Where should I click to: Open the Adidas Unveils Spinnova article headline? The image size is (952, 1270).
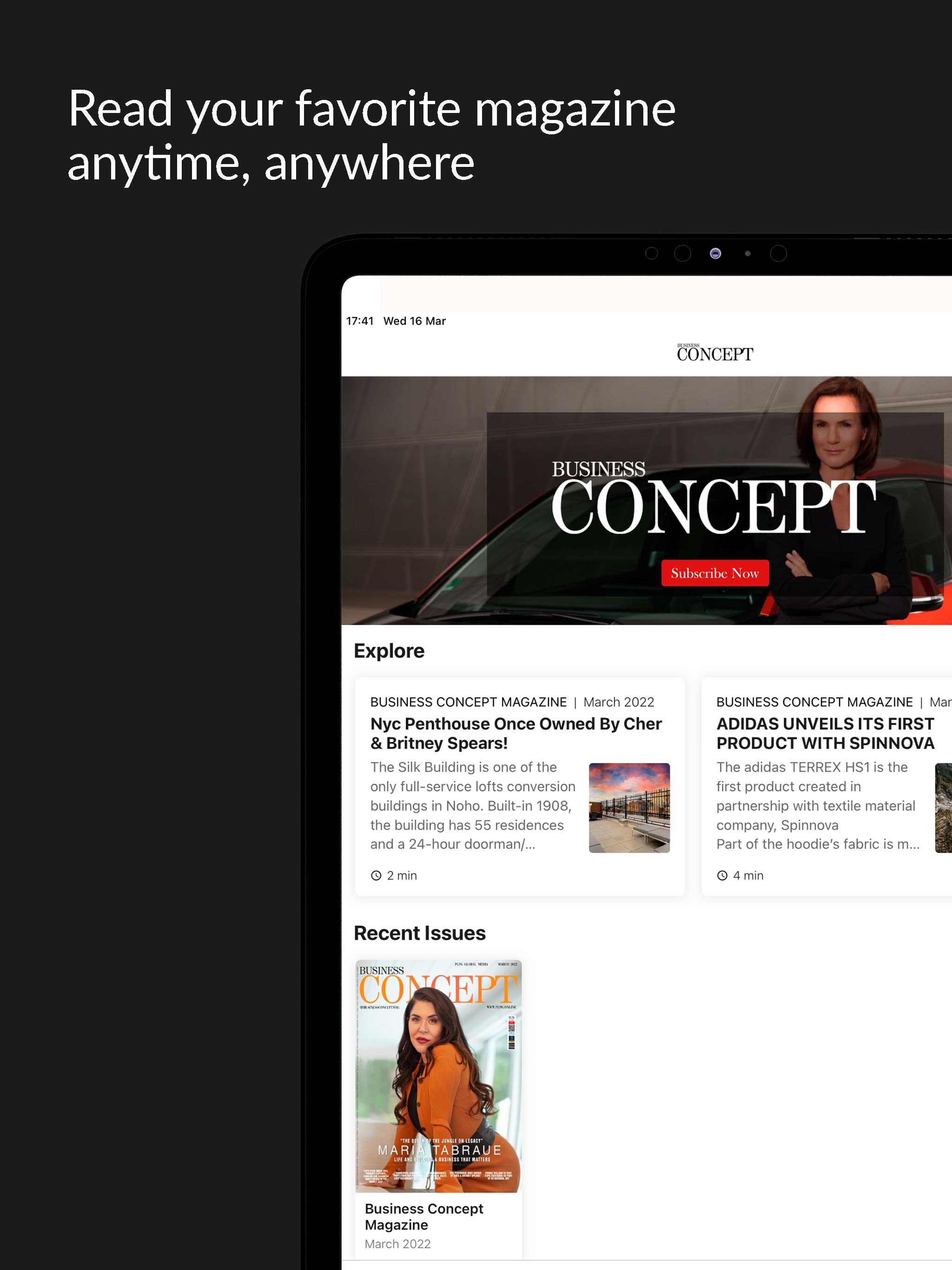[x=825, y=733]
